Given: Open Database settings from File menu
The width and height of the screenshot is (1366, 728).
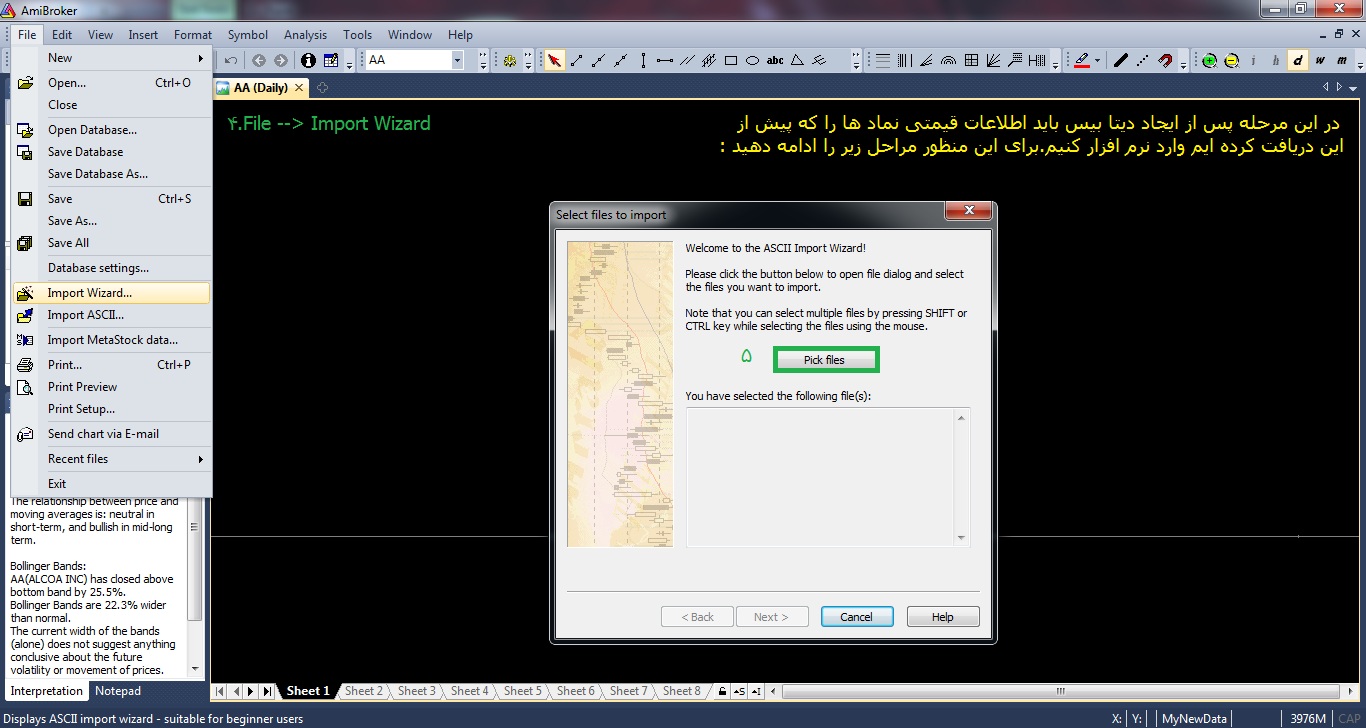Looking at the screenshot, I should tap(110, 268).
